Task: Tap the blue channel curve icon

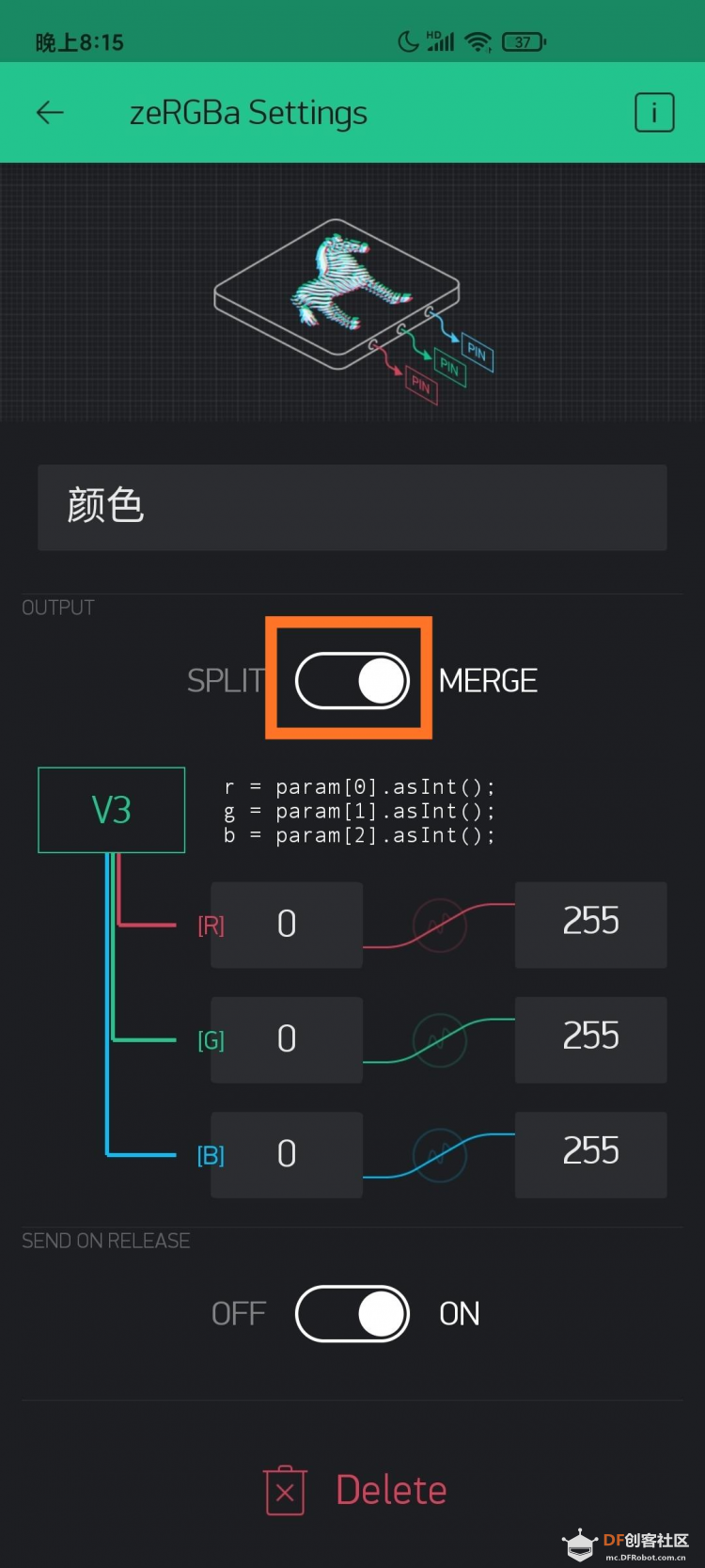Action: [439, 1154]
